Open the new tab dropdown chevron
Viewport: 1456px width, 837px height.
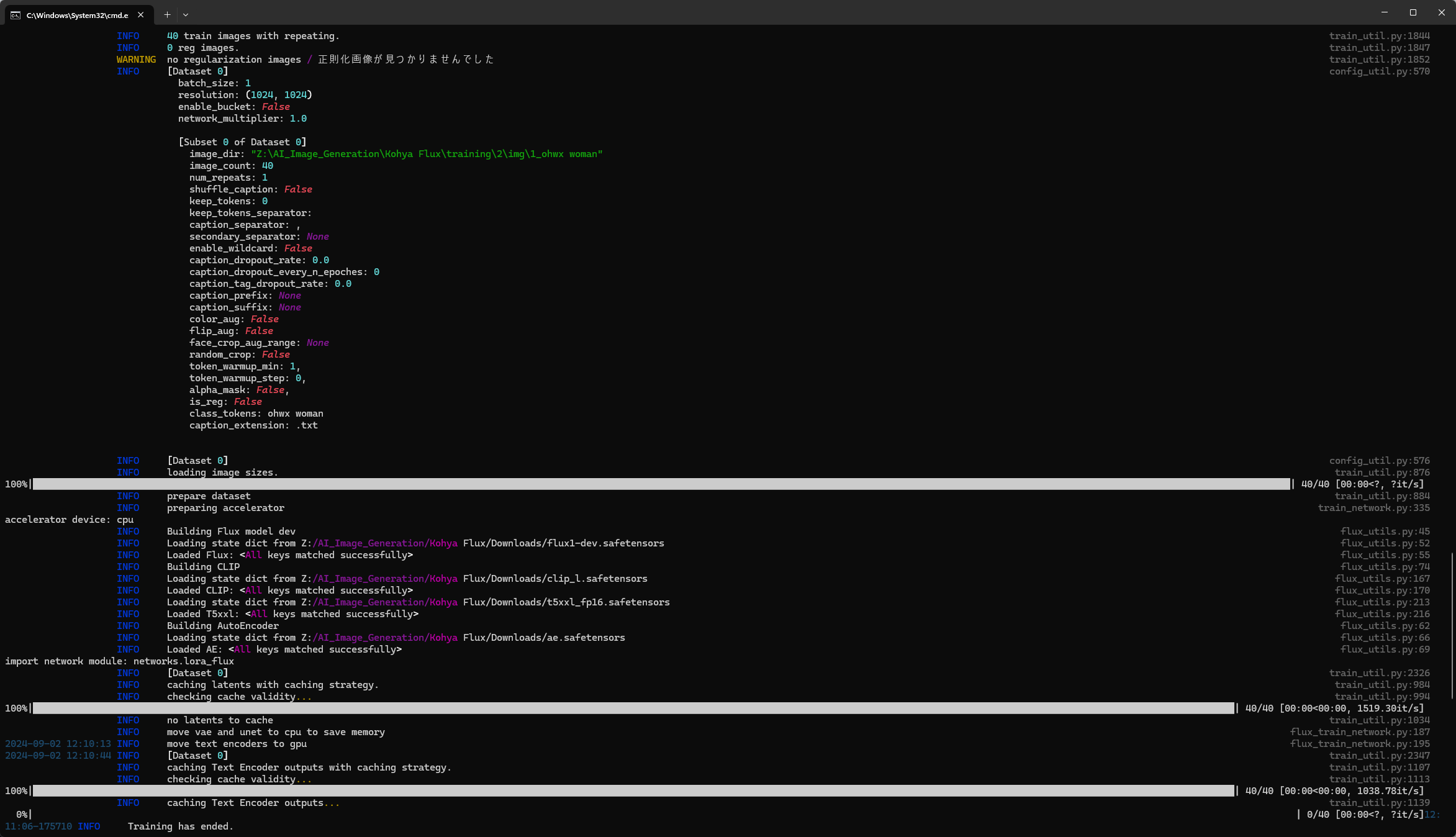point(185,14)
